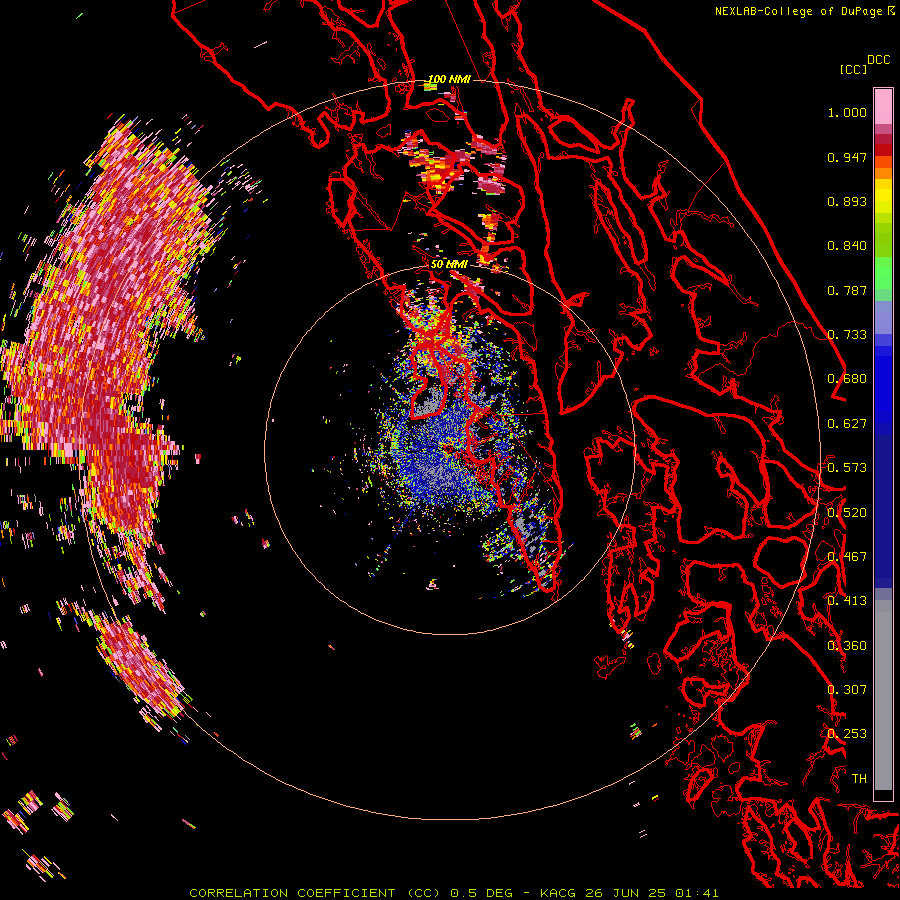Click the DCC product label
Image resolution: width=900 pixels, height=900 pixels.
pyautogui.click(x=878, y=60)
